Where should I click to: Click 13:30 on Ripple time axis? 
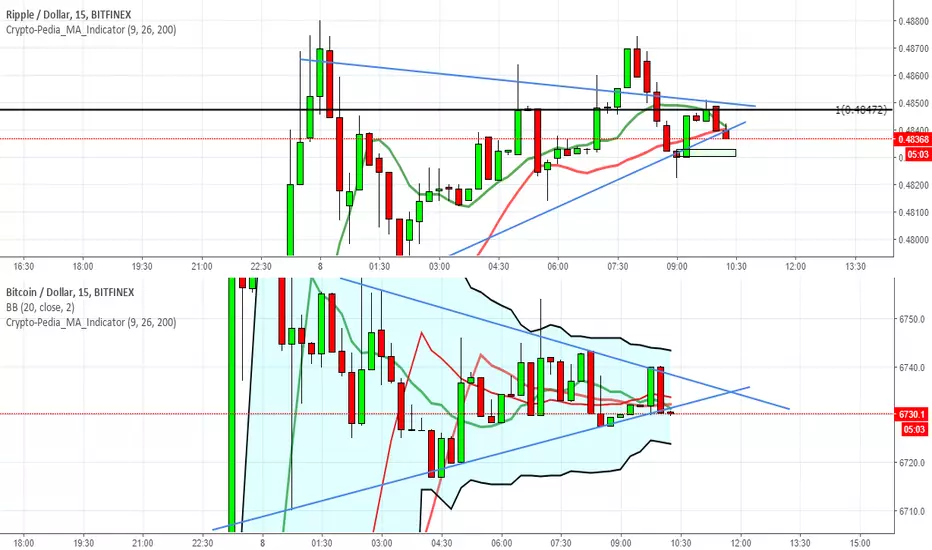click(x=855, y=267)
